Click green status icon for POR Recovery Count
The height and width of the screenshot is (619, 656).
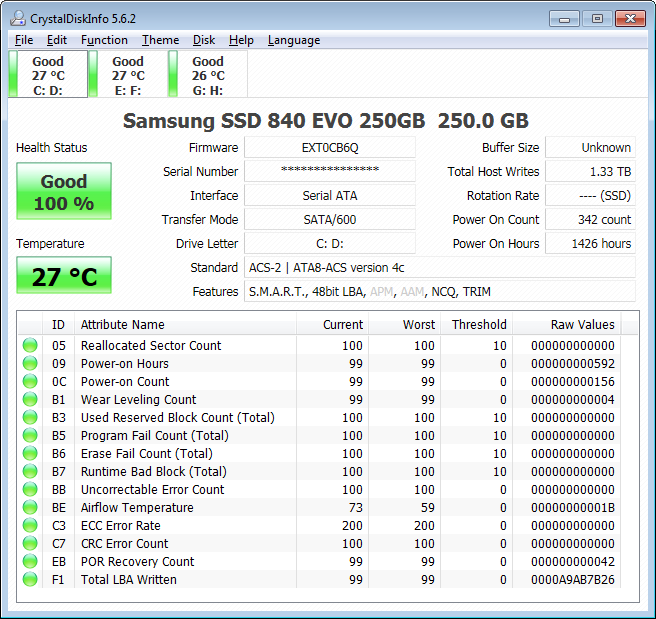pos(30,561)
